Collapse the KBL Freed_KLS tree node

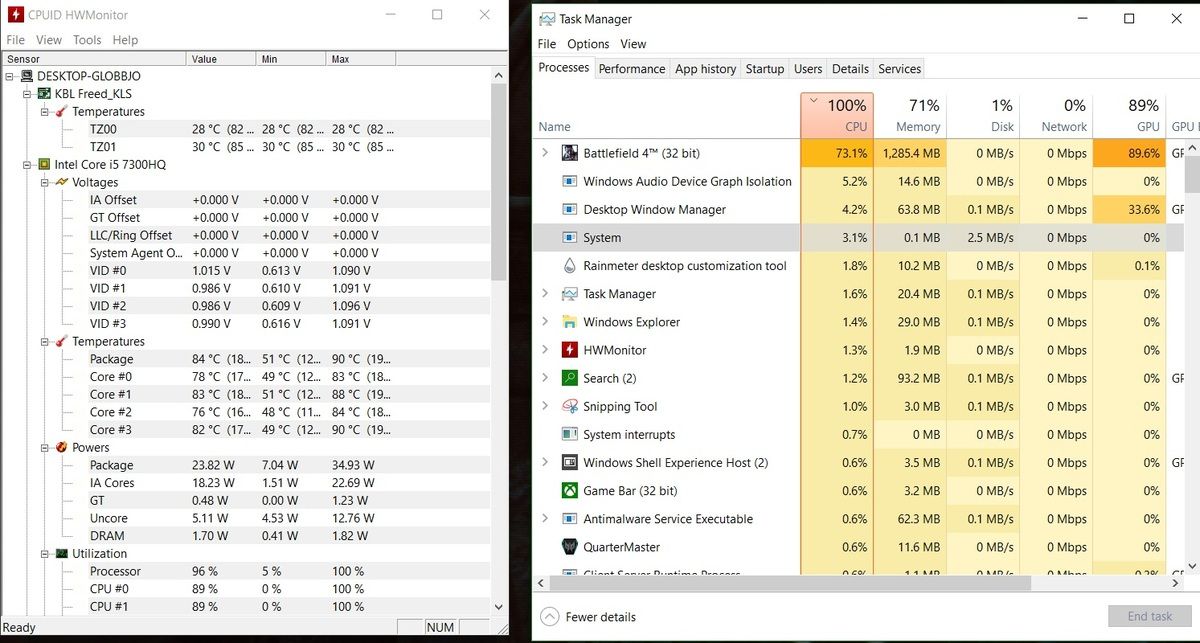pyautogui.click(x=28, y=94)
